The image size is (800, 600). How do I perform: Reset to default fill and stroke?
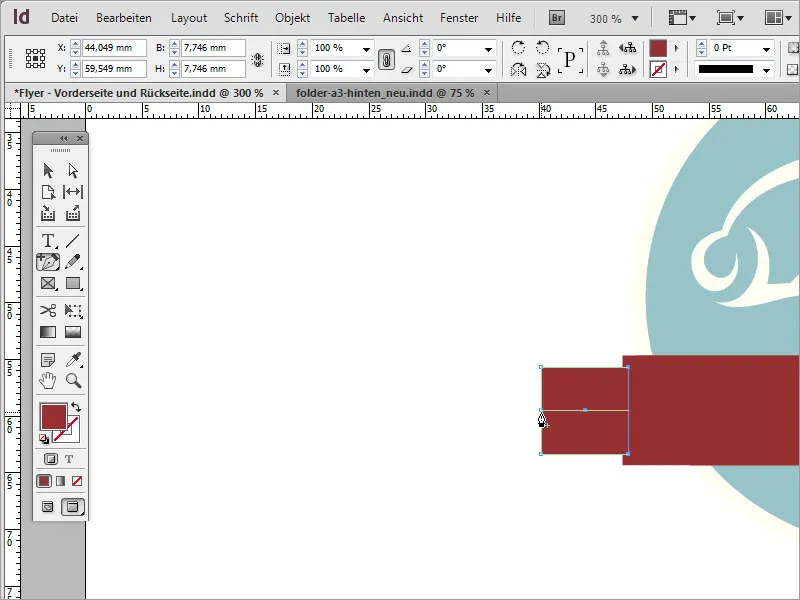[x=44, y=438]
